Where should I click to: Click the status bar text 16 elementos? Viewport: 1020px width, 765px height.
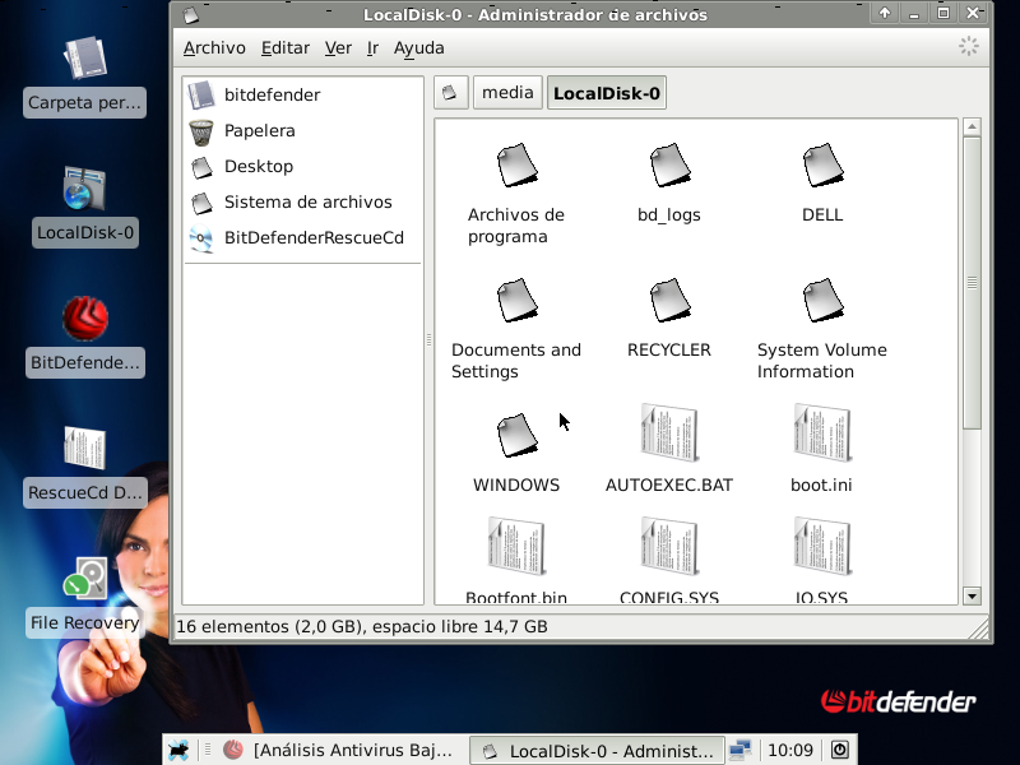[362, 626]
